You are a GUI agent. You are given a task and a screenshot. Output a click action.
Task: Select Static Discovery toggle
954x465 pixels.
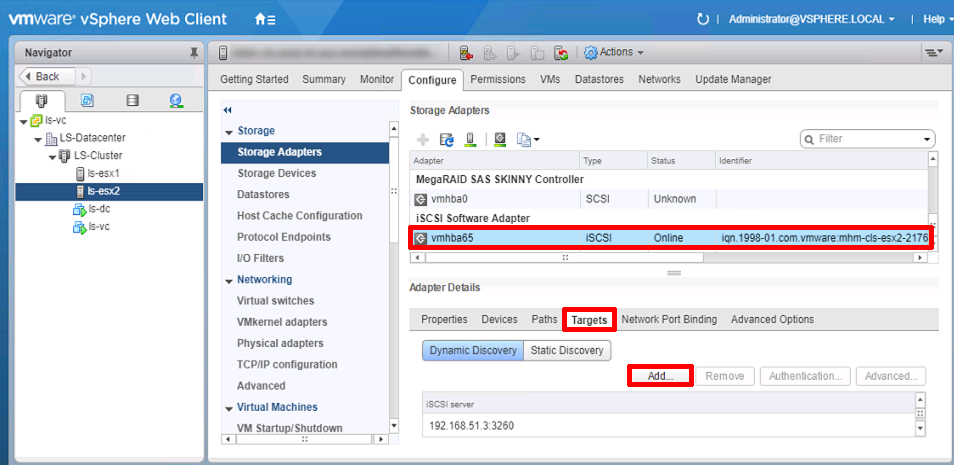click(x=567, y=351)
